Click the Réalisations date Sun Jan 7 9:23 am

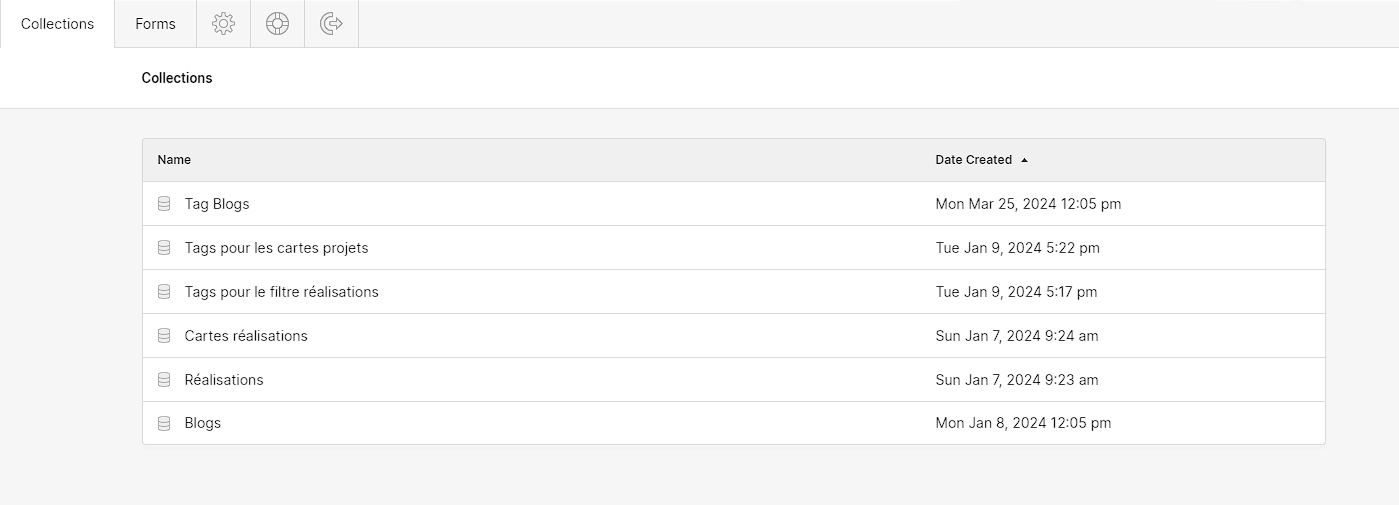(1017, 380)
